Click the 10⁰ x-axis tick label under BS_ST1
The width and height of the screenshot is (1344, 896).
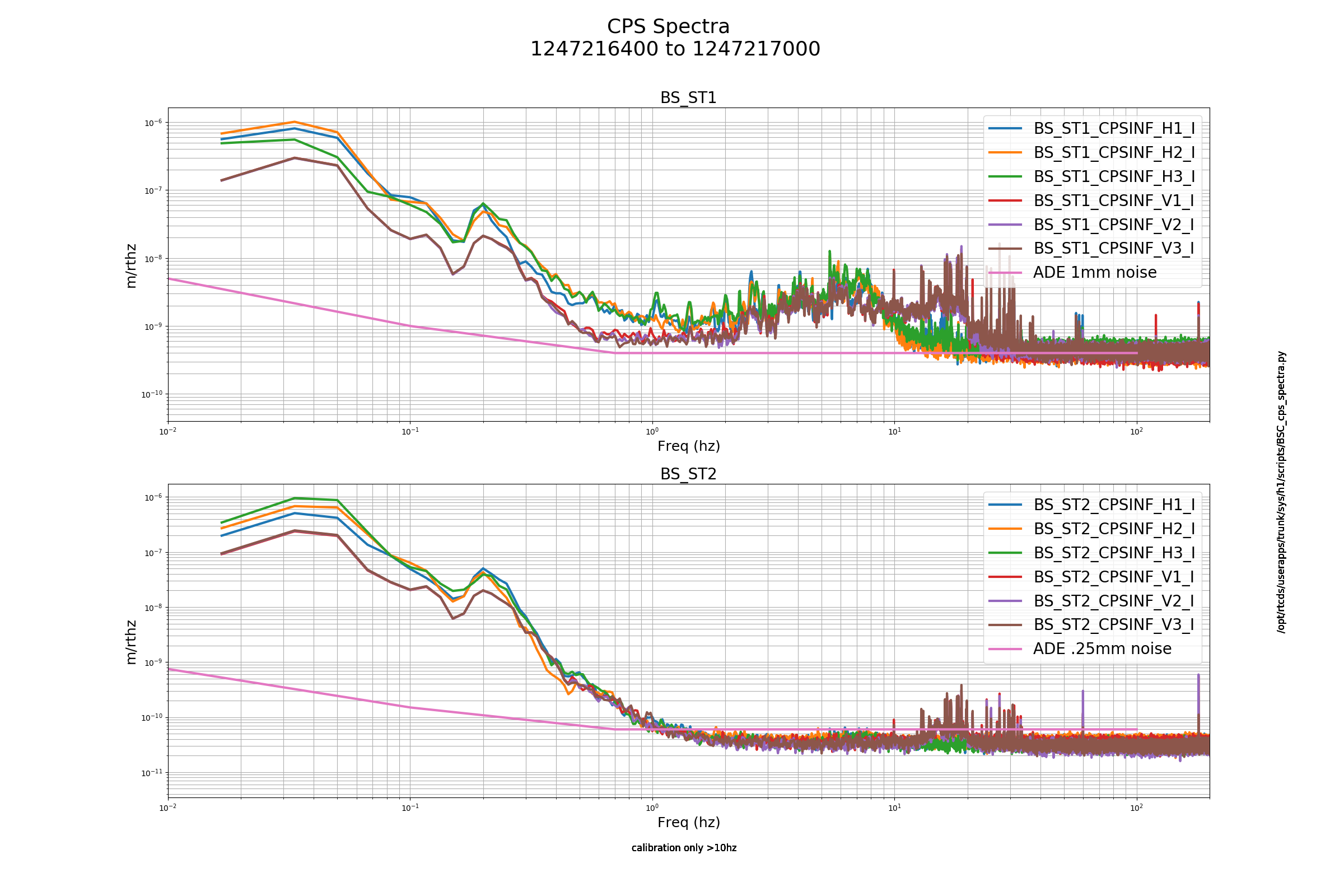coord(652,431)
